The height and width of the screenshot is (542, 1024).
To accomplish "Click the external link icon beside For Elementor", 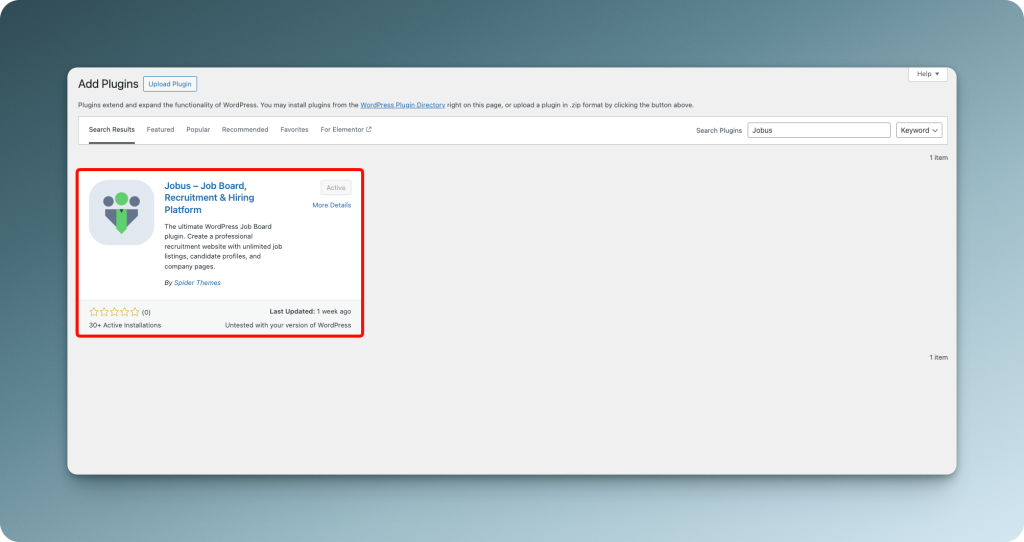I will pos(369,130).
